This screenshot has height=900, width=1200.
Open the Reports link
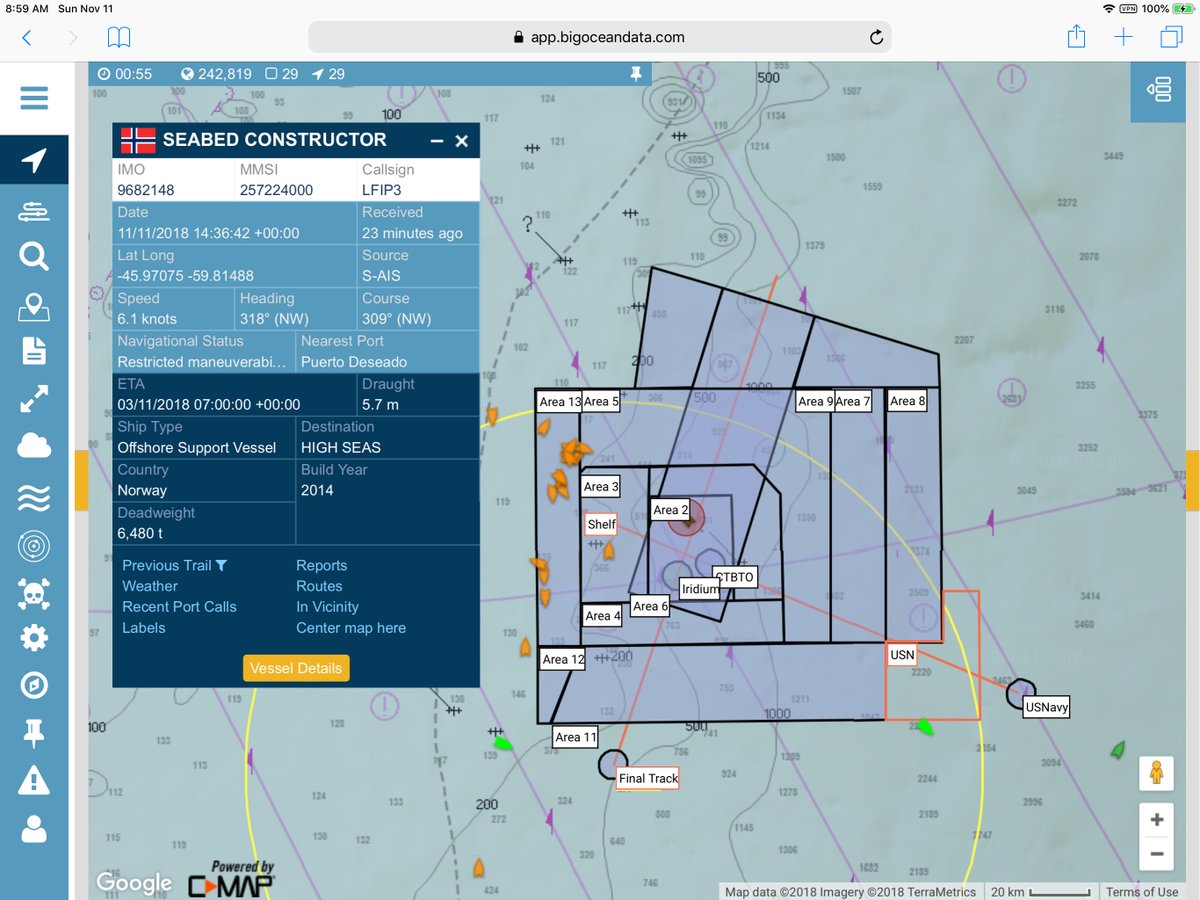coord(322,565)
